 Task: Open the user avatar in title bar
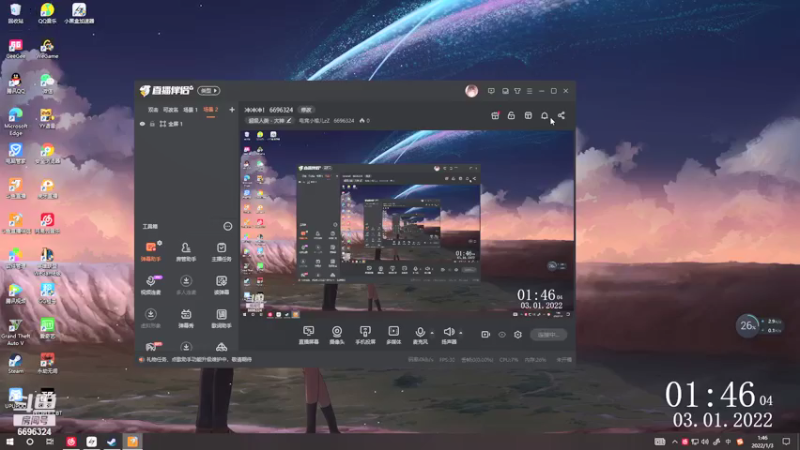pos(471,91)
